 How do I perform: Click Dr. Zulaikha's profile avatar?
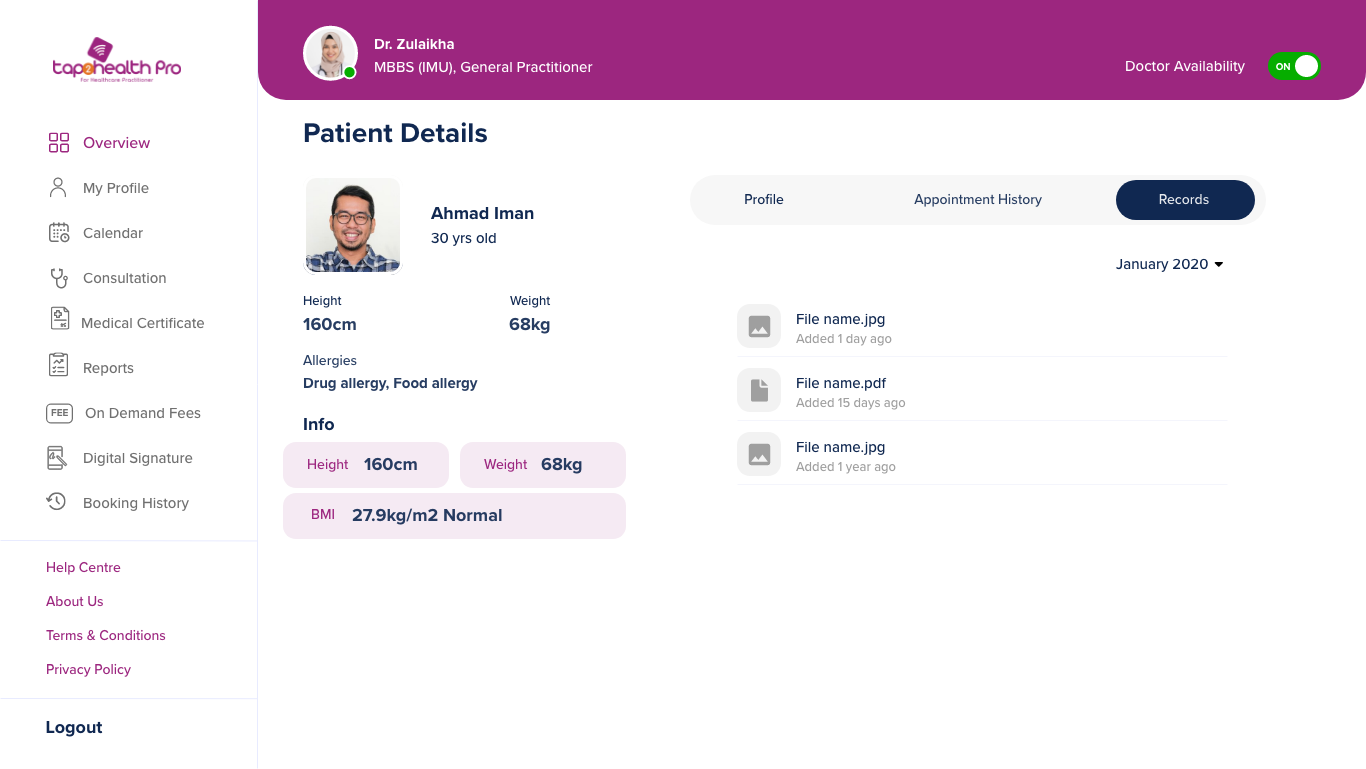click(330, 53)
